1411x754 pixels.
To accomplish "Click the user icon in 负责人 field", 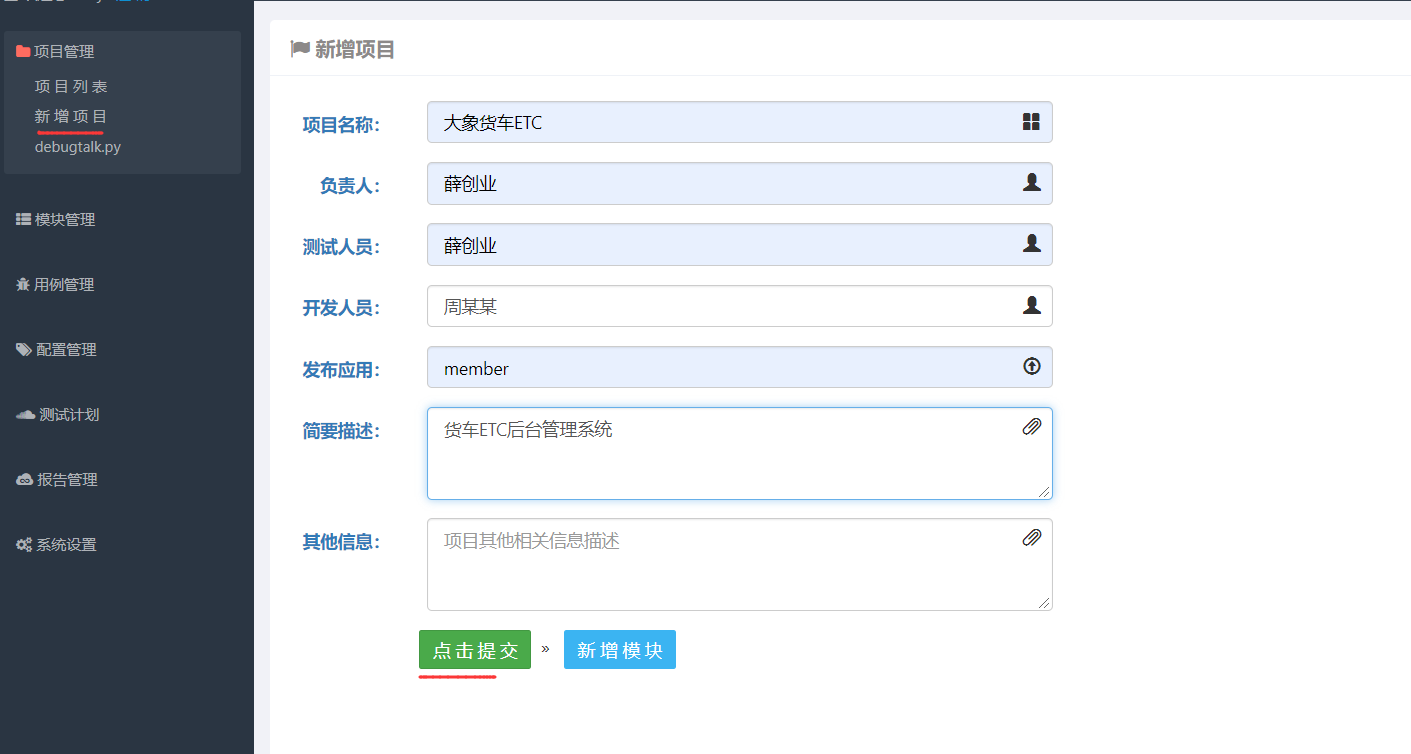I will pos(1032,182).
